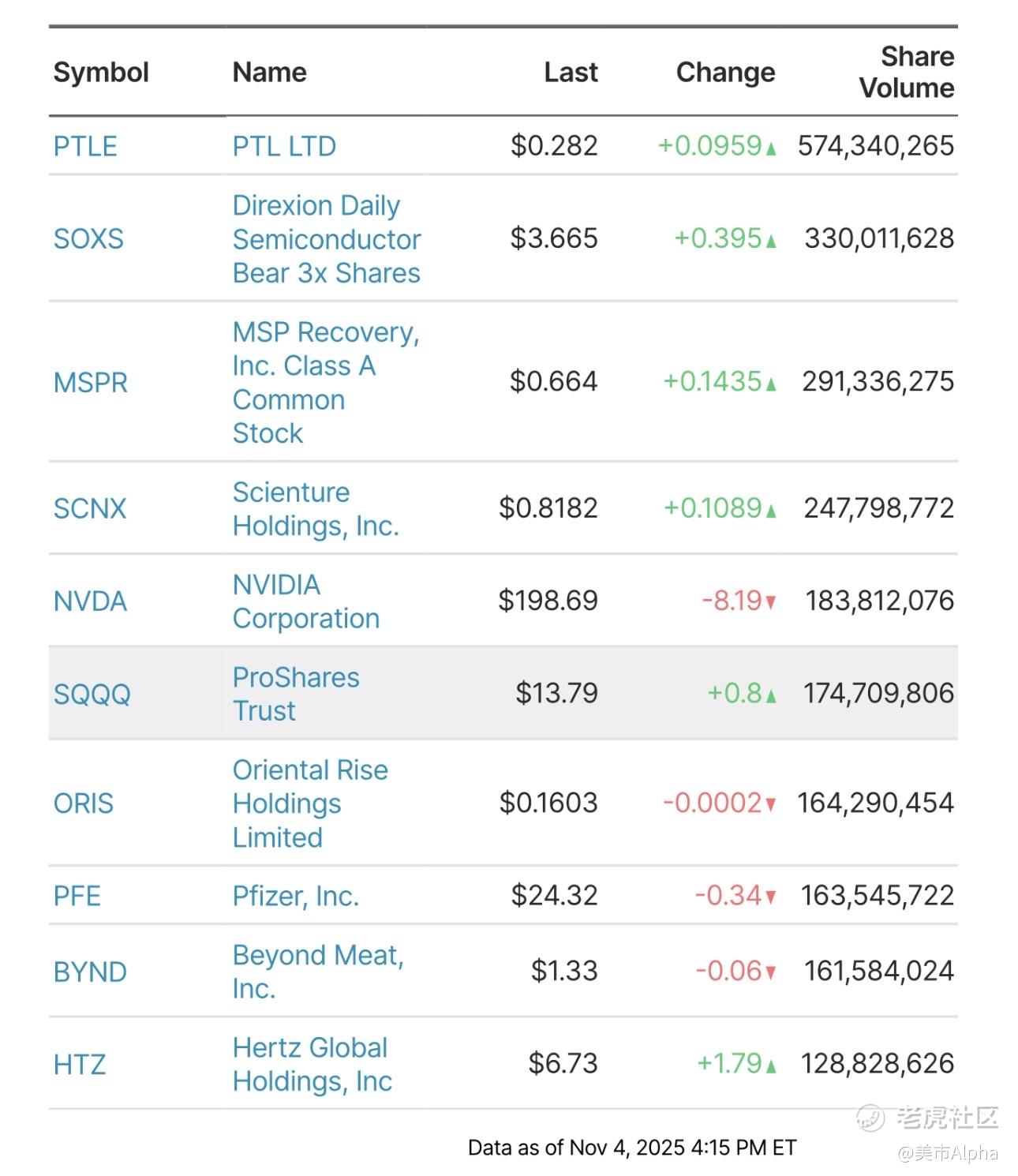Open Oriental Rise Holdings Limited link

coord(309,803)
